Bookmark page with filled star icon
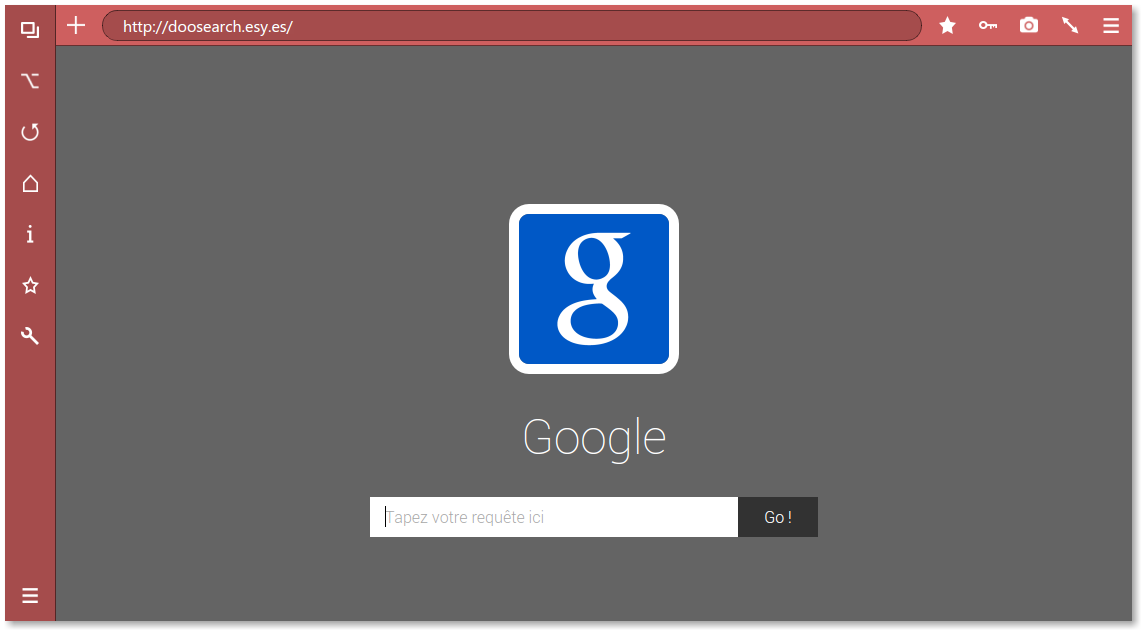 [947, 26]
